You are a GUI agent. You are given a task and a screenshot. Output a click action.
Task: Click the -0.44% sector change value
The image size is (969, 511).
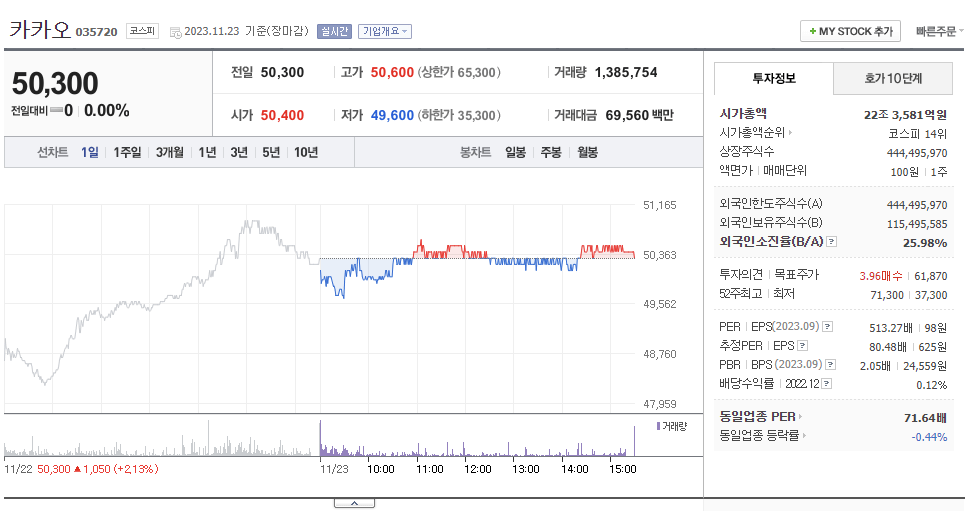[929, 437]
